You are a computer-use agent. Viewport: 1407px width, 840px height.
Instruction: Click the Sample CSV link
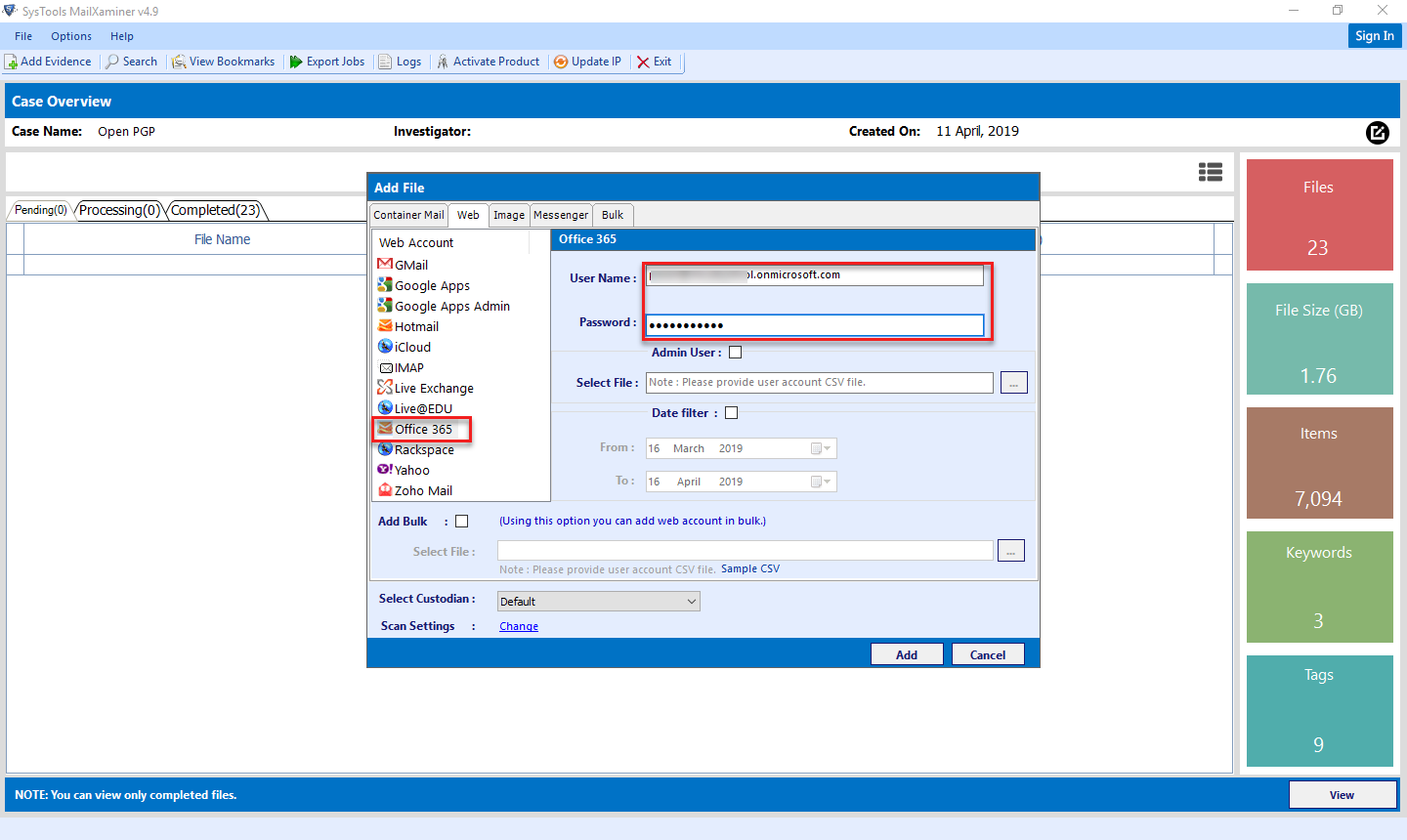coord(750,567)
